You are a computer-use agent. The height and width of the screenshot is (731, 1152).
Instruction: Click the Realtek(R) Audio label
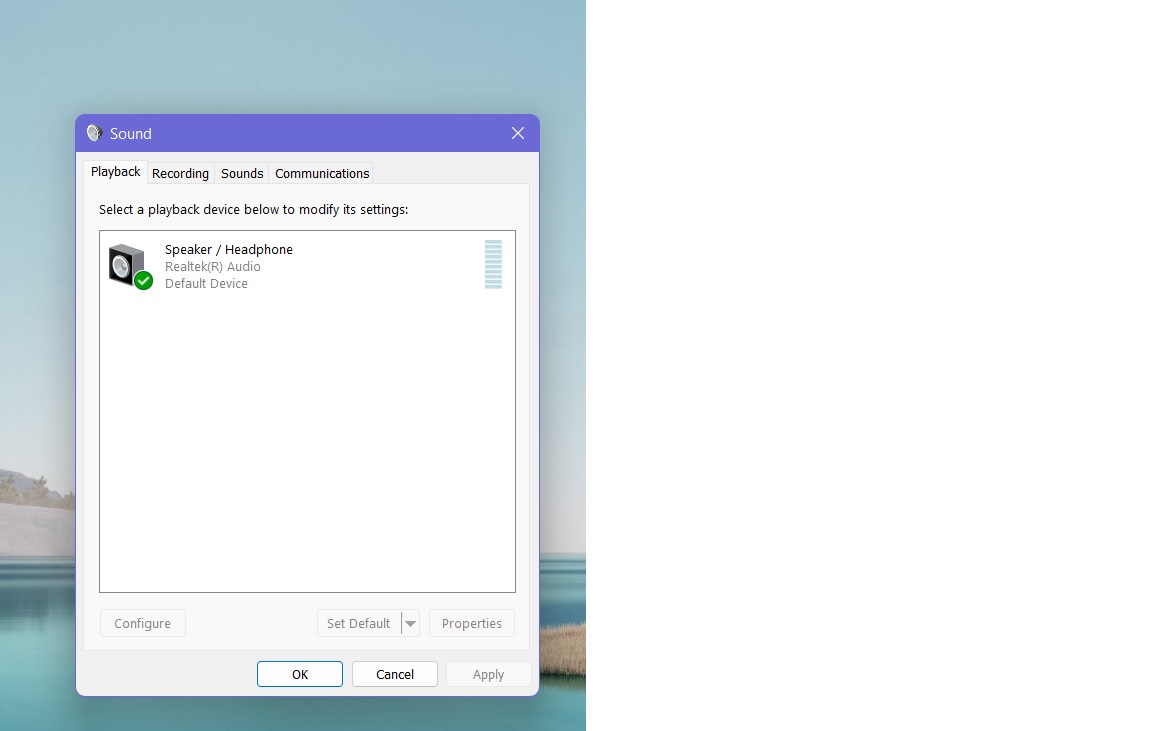(212, 266)
